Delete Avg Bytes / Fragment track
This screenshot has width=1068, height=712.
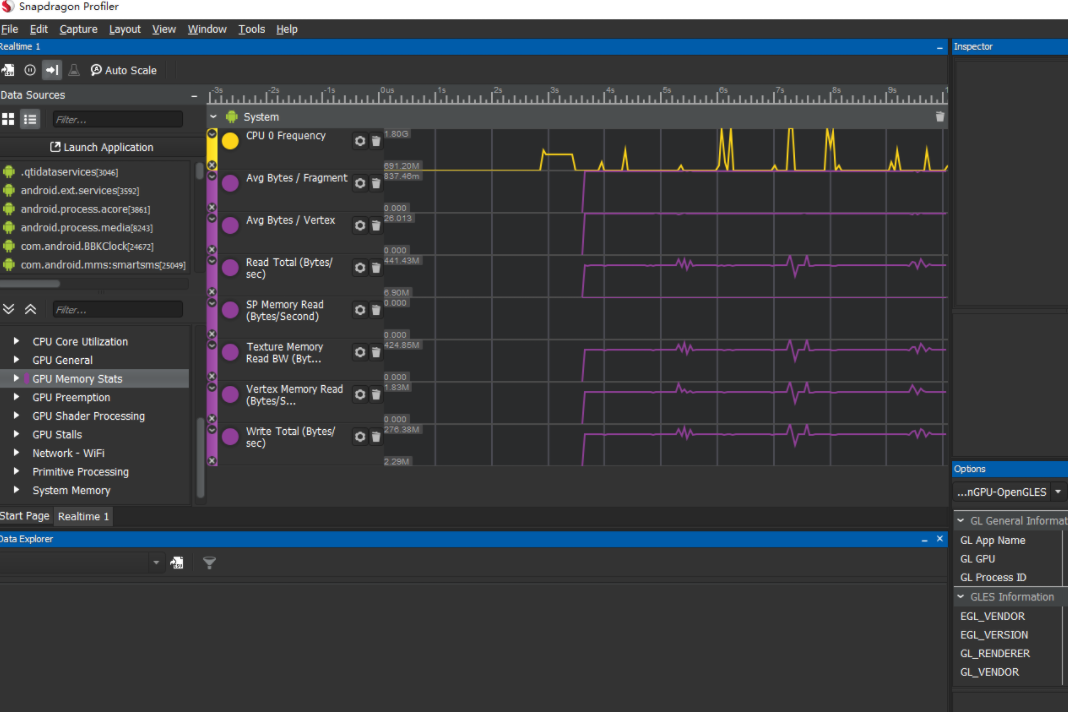[x=376, y=183]
